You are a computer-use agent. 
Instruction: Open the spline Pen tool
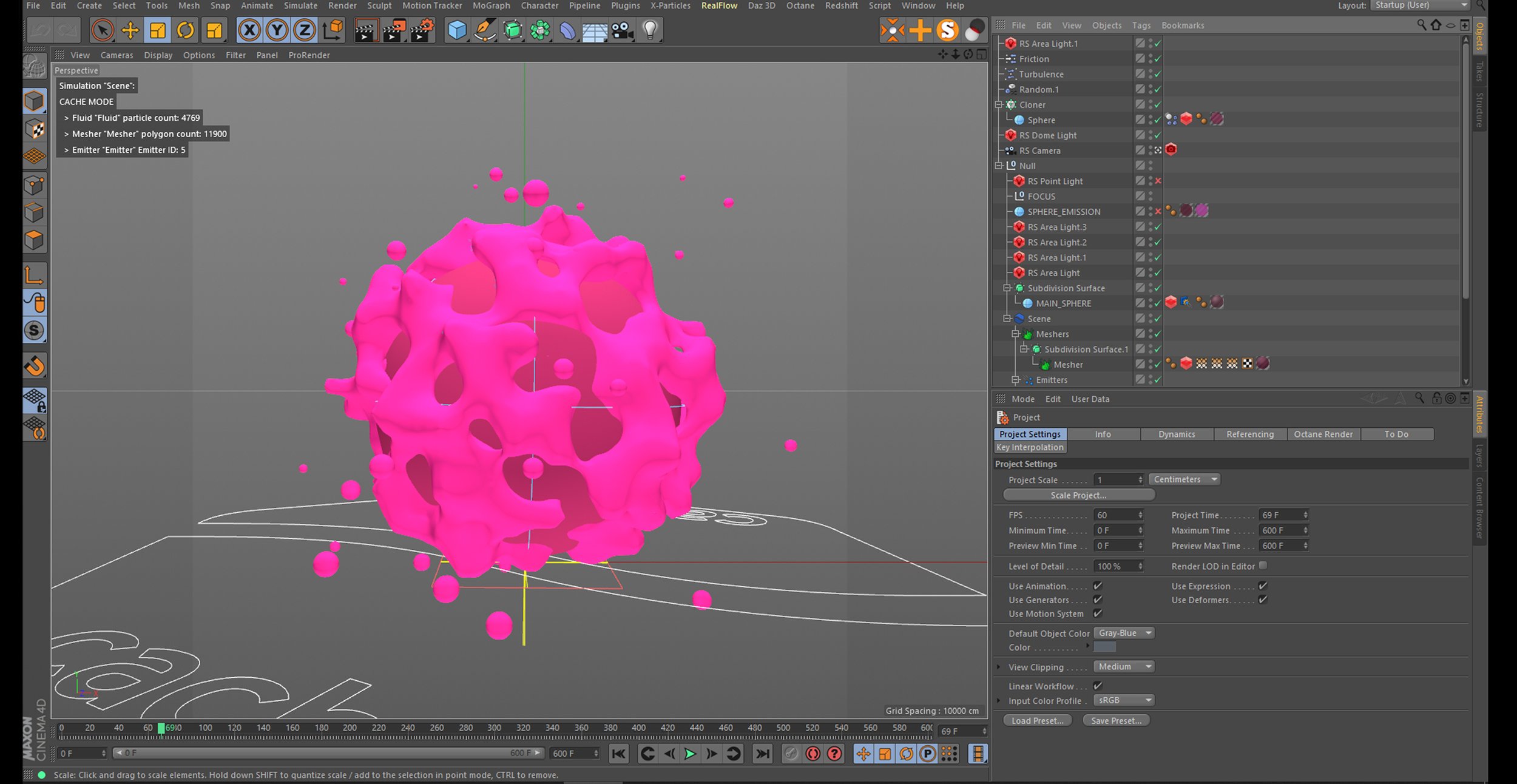pyautogui.click(x=484, y=30)
